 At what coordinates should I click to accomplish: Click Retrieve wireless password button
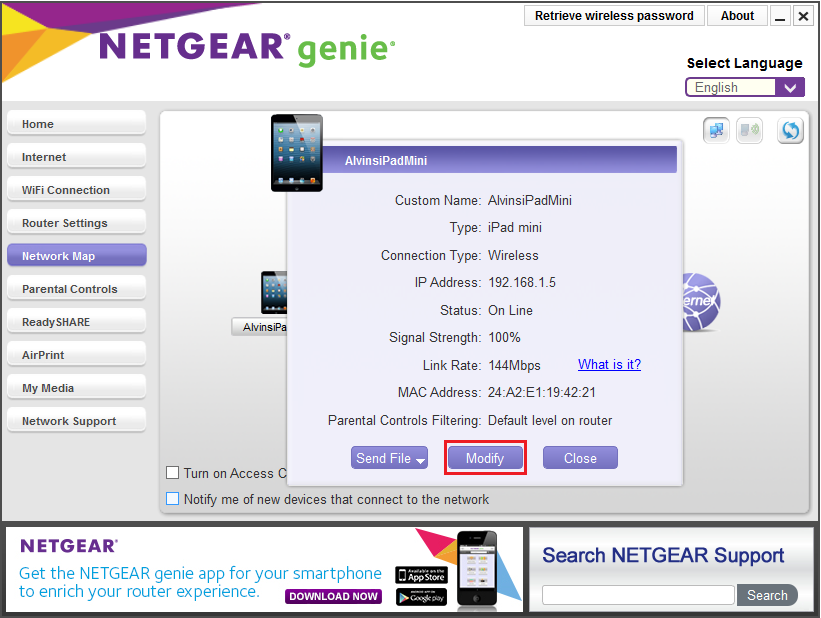pyautogui.click(x=614, y=16)
